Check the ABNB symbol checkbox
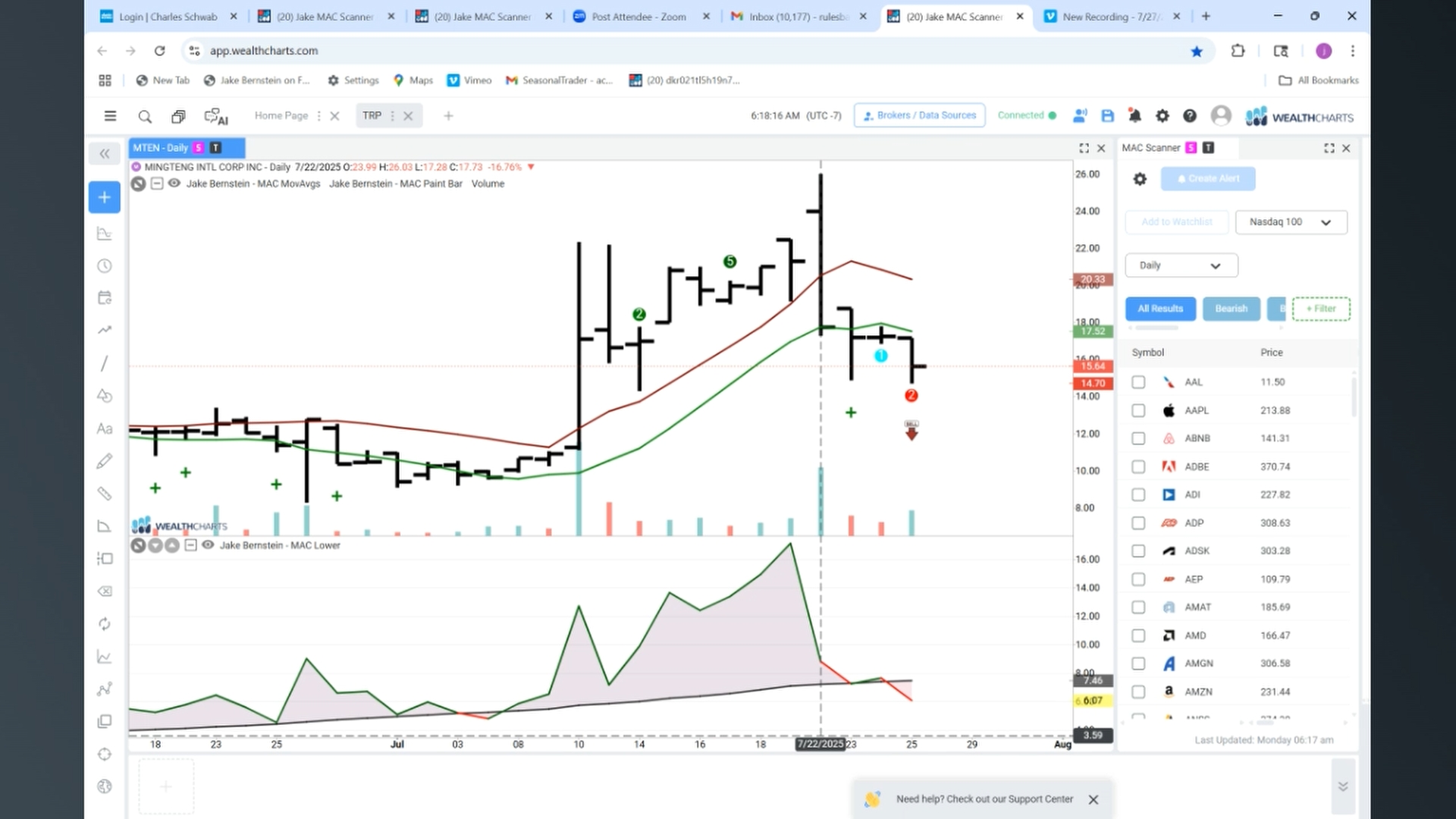The image size is (1456, 819). click(1138, 438)
